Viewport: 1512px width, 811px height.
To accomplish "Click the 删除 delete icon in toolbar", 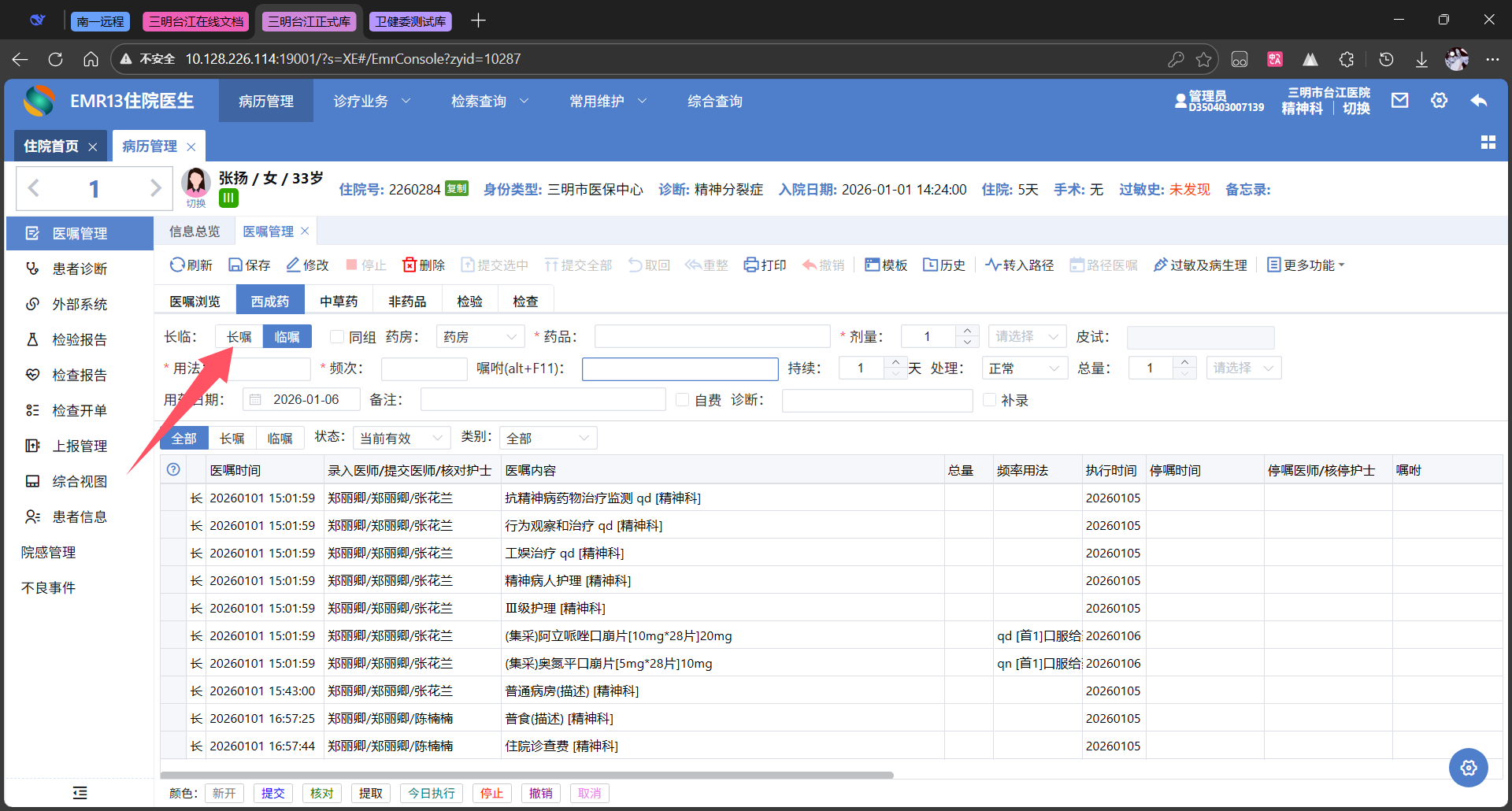I will [409, 265].
